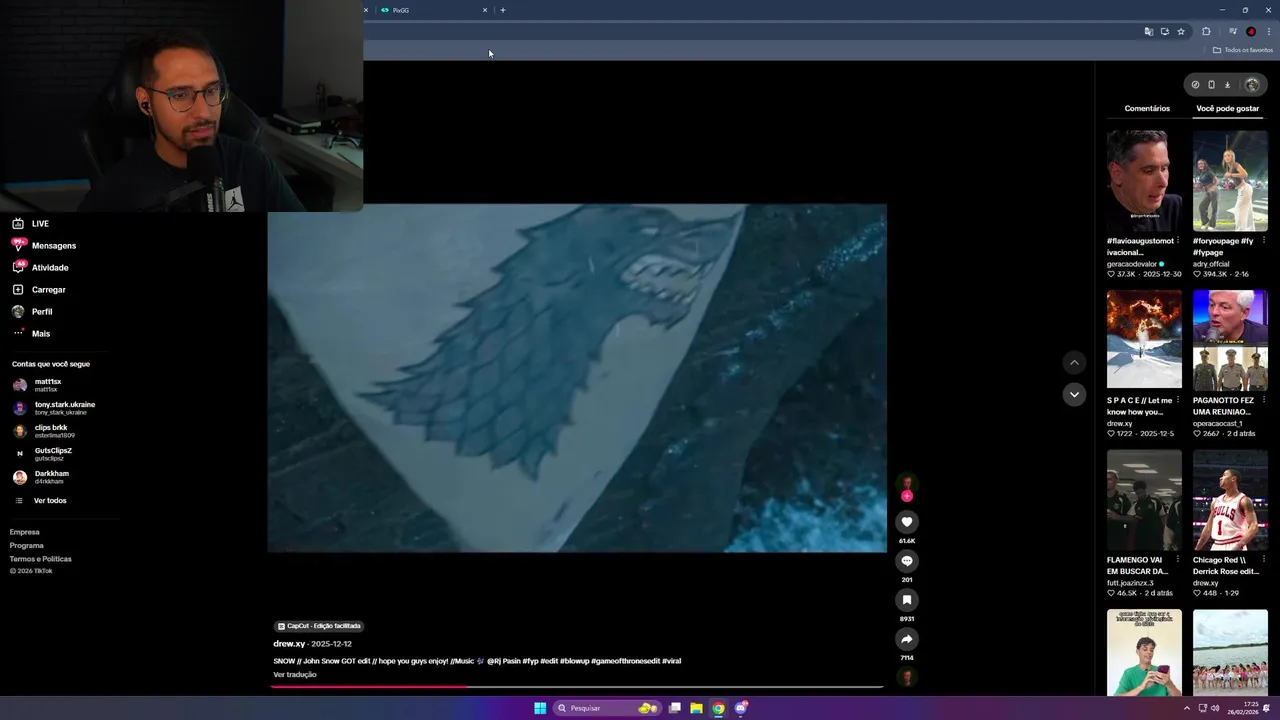Open creator name drew.xy below video
This screenshot has width=1280, height=720.
(289, 644)
